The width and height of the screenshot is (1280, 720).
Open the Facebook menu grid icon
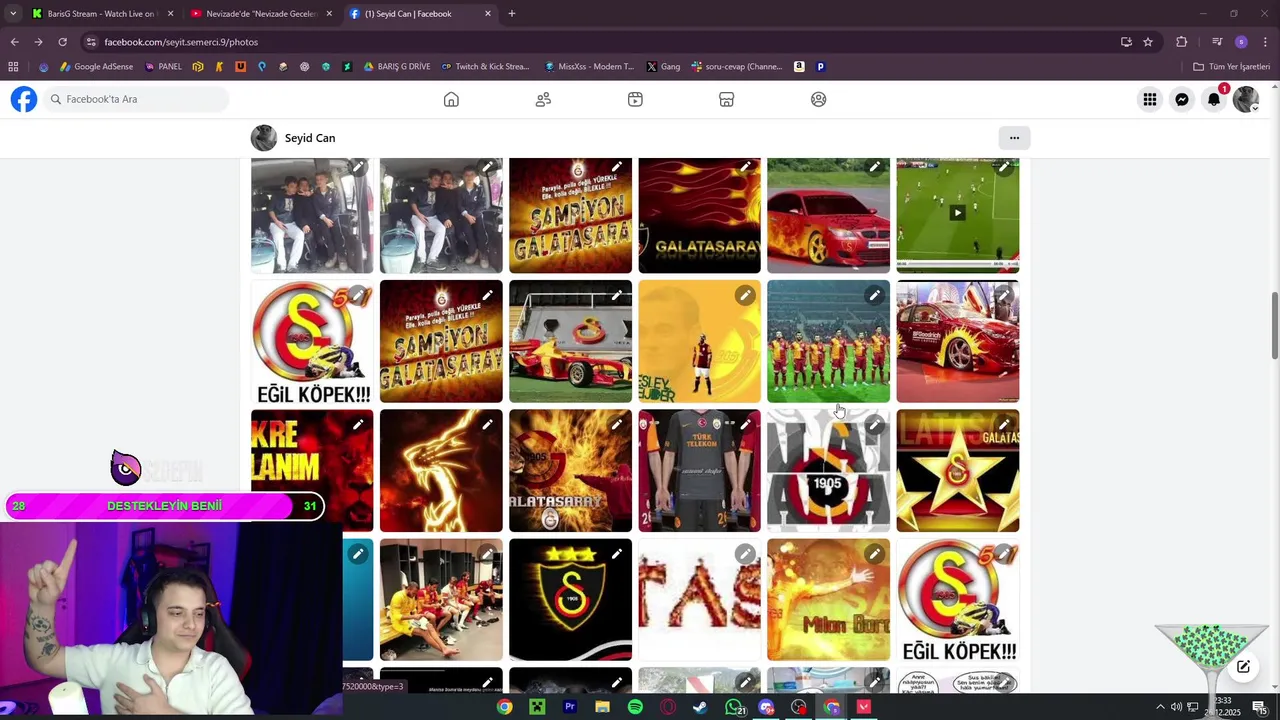tap(1150, 99)
